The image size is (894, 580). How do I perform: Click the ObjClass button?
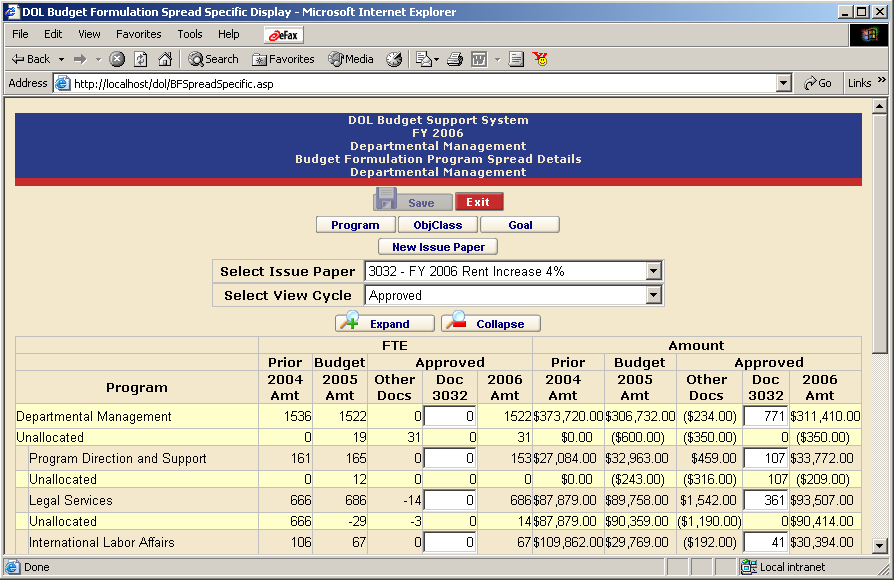438,225
